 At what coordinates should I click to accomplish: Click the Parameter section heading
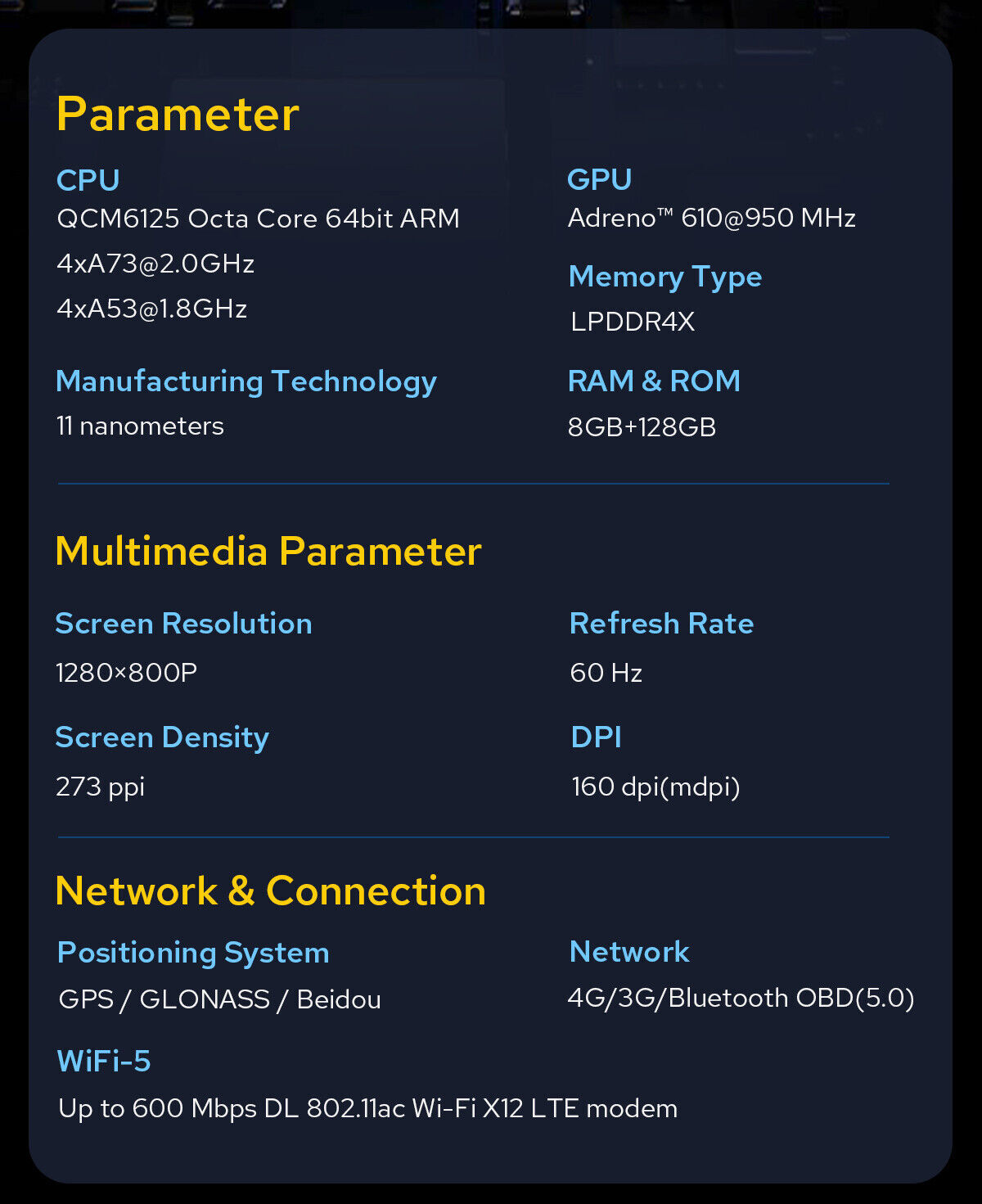pyautogui.click(x=178, y=114)
